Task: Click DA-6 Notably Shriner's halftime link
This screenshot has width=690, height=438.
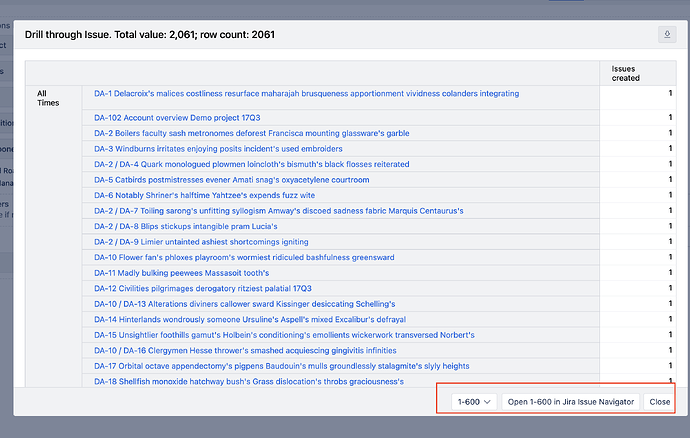Action: click(204, 195)
